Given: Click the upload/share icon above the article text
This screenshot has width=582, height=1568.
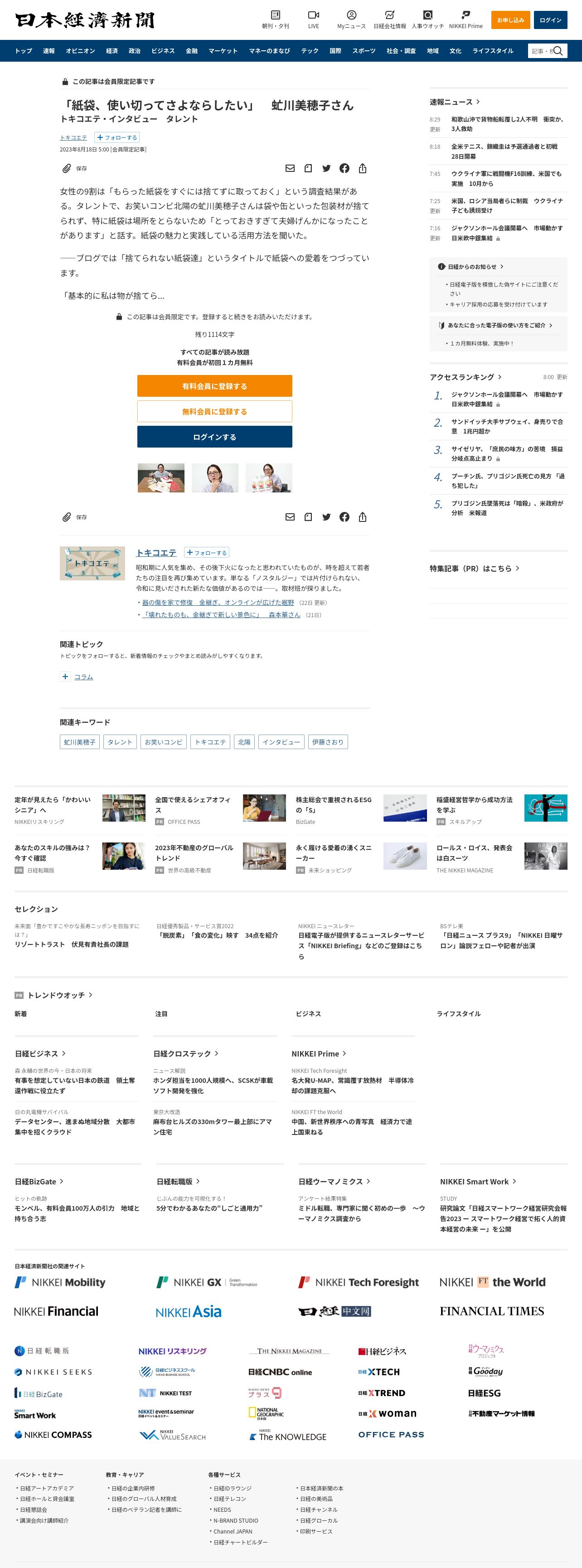Looking at the screenshot, I should [363, 168].
